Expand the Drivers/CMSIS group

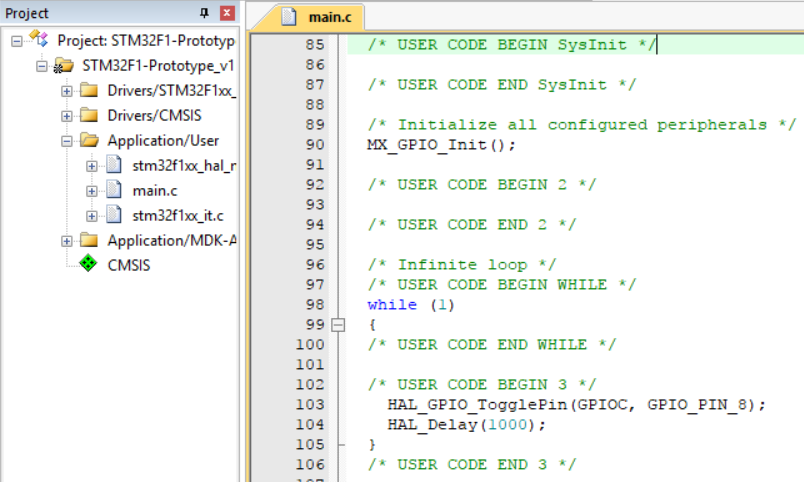point(67,116)
